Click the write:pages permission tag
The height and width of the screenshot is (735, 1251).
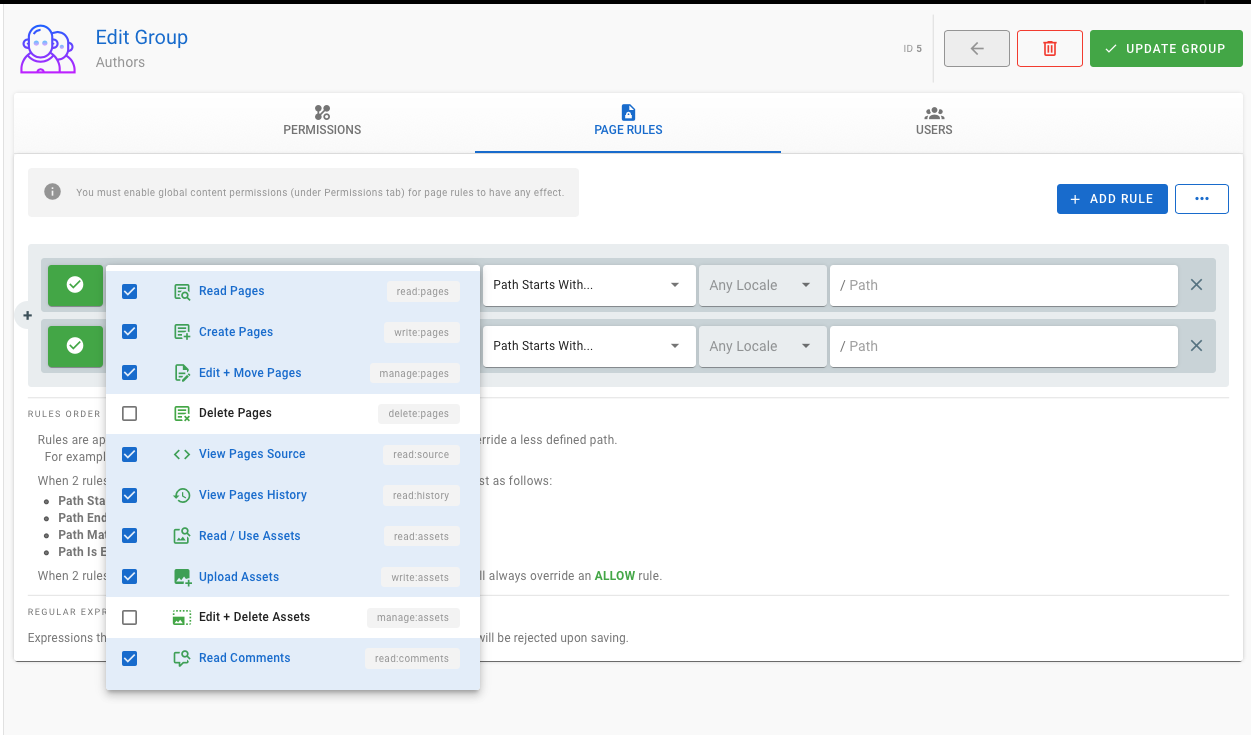click(x=421, y=332)
